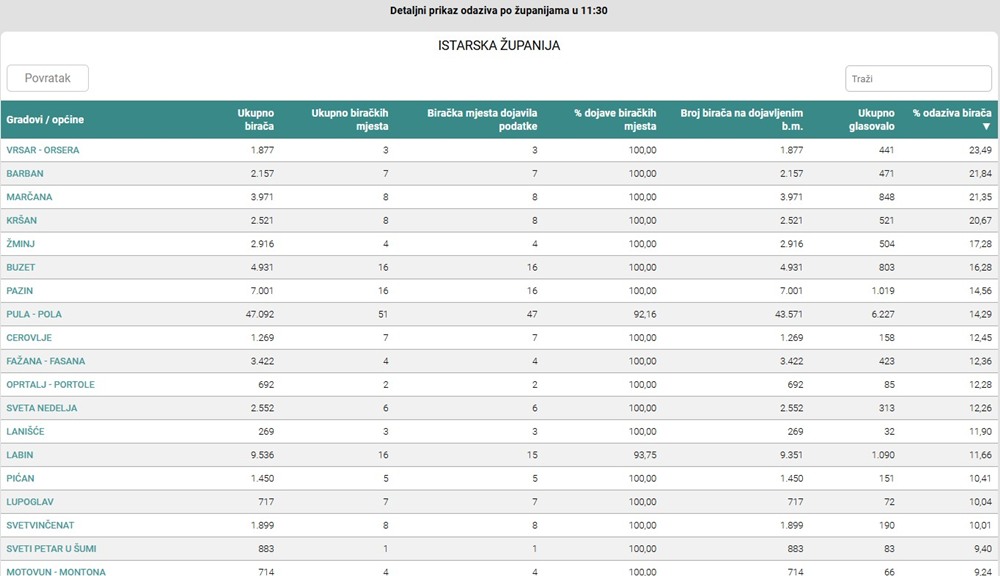Open the BARBAN municipality link
The image size is (1000, 576).
25,174
